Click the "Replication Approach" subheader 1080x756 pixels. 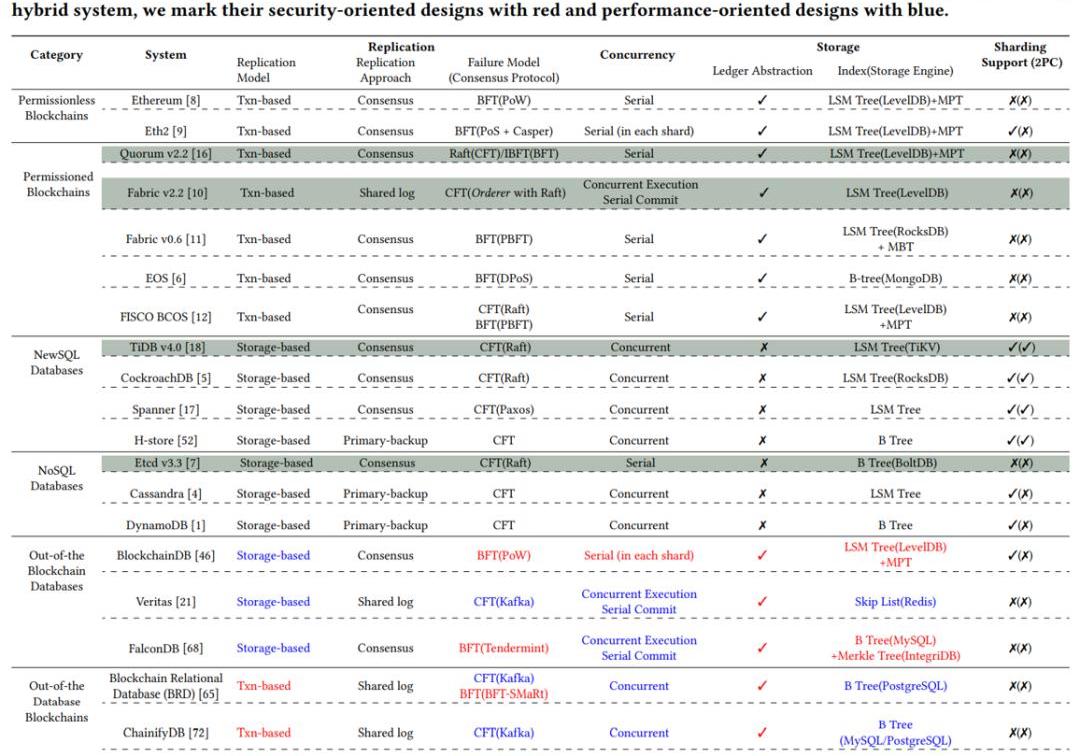pos(385,70)
